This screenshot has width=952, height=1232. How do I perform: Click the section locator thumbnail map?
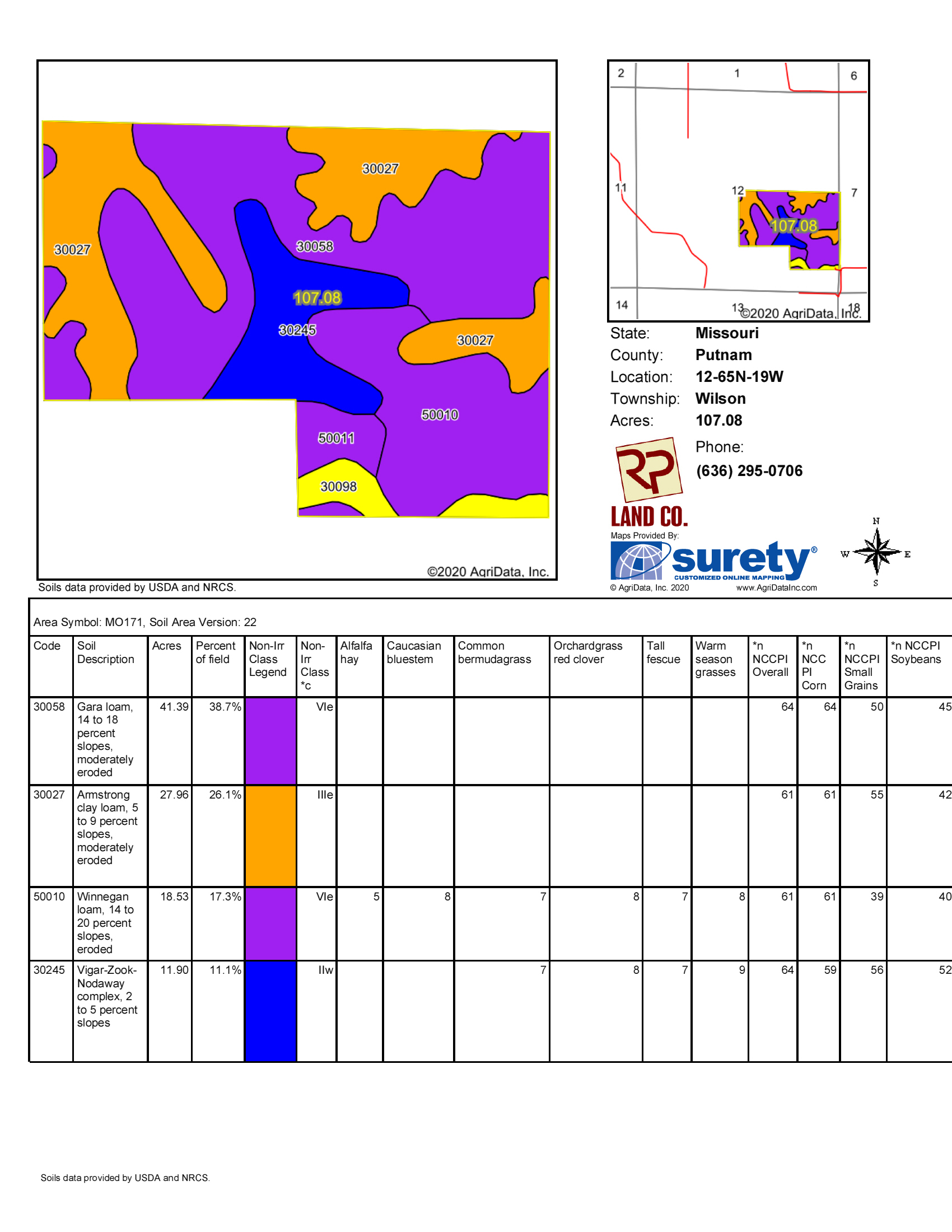pyautogui.click(x=738, y=190)
